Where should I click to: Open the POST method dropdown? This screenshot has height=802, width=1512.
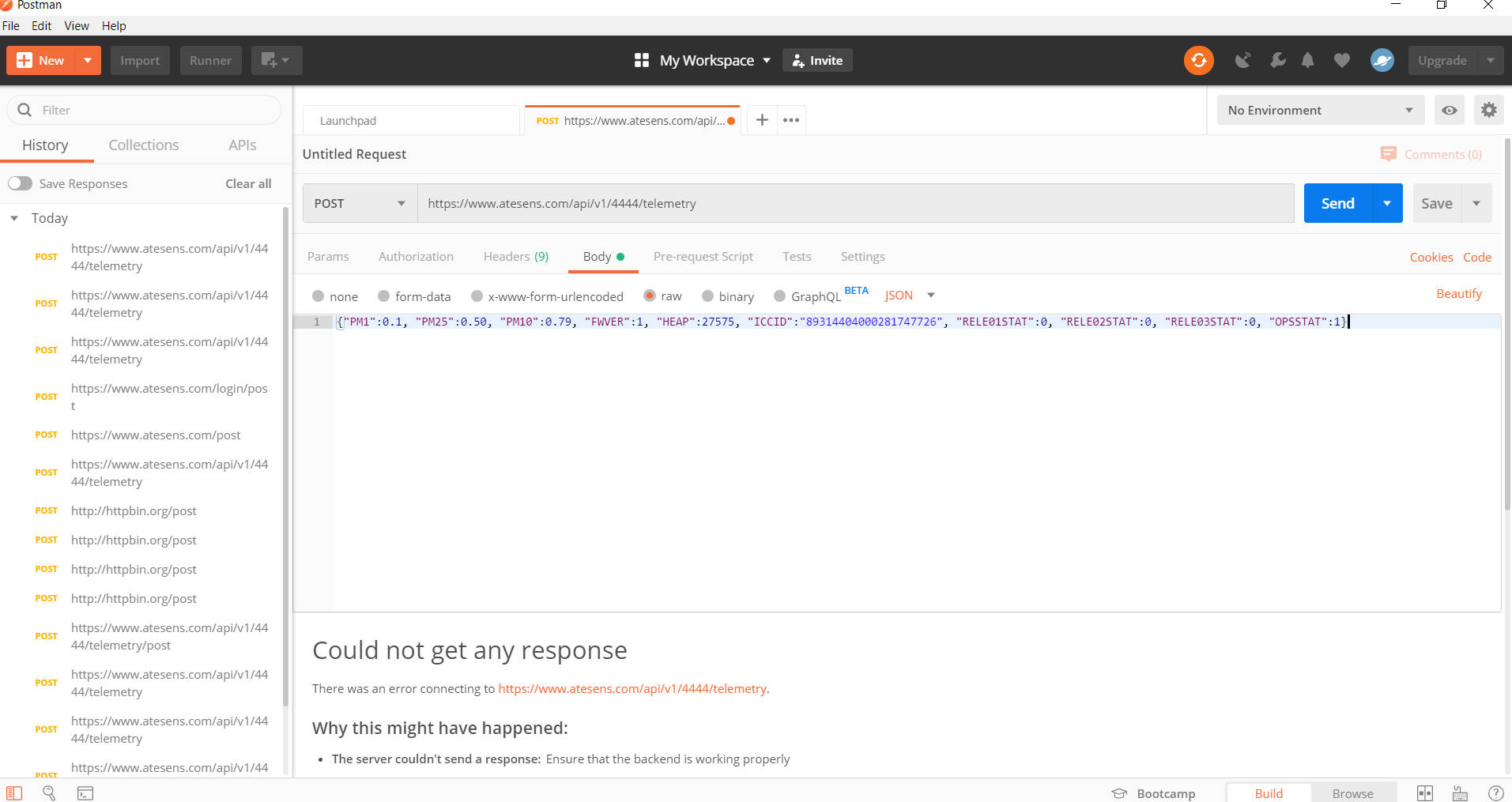(x=358, y=203)
